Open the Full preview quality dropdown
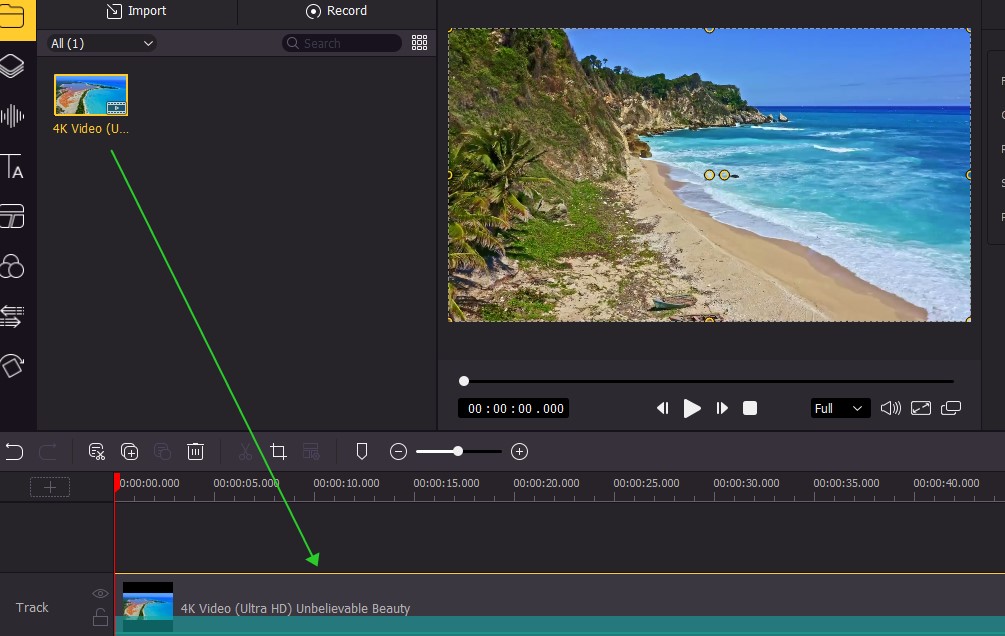Viewport: 1005px width, 636px height. (839, 408)
